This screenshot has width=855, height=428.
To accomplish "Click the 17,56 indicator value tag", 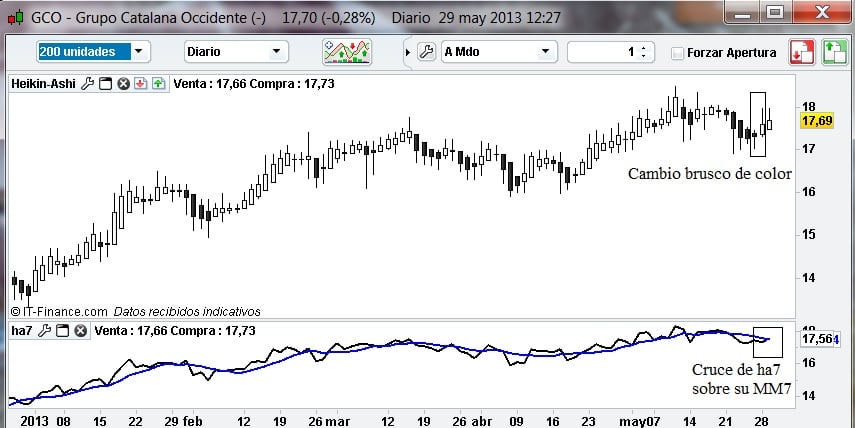I will [x=817, y=339].
